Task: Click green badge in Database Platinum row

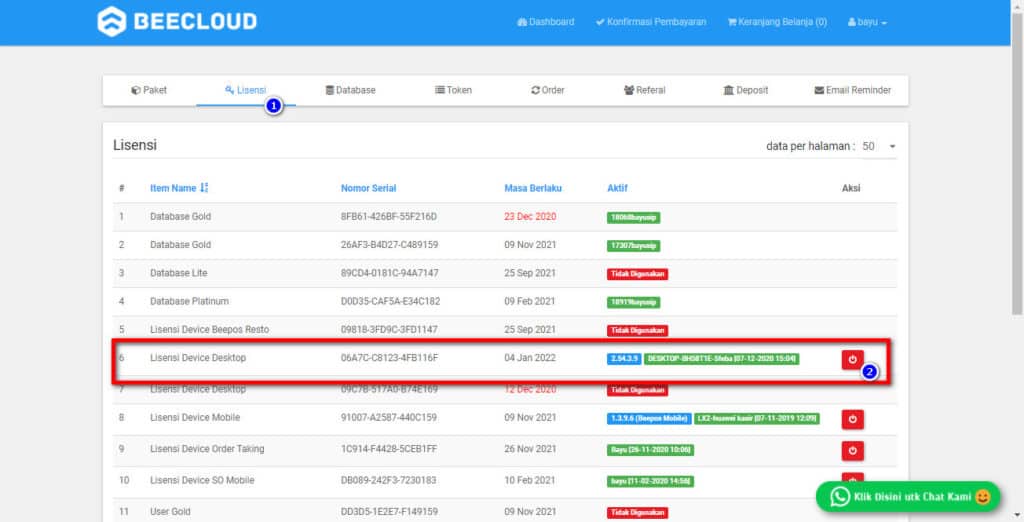Action: click(633, 302)
